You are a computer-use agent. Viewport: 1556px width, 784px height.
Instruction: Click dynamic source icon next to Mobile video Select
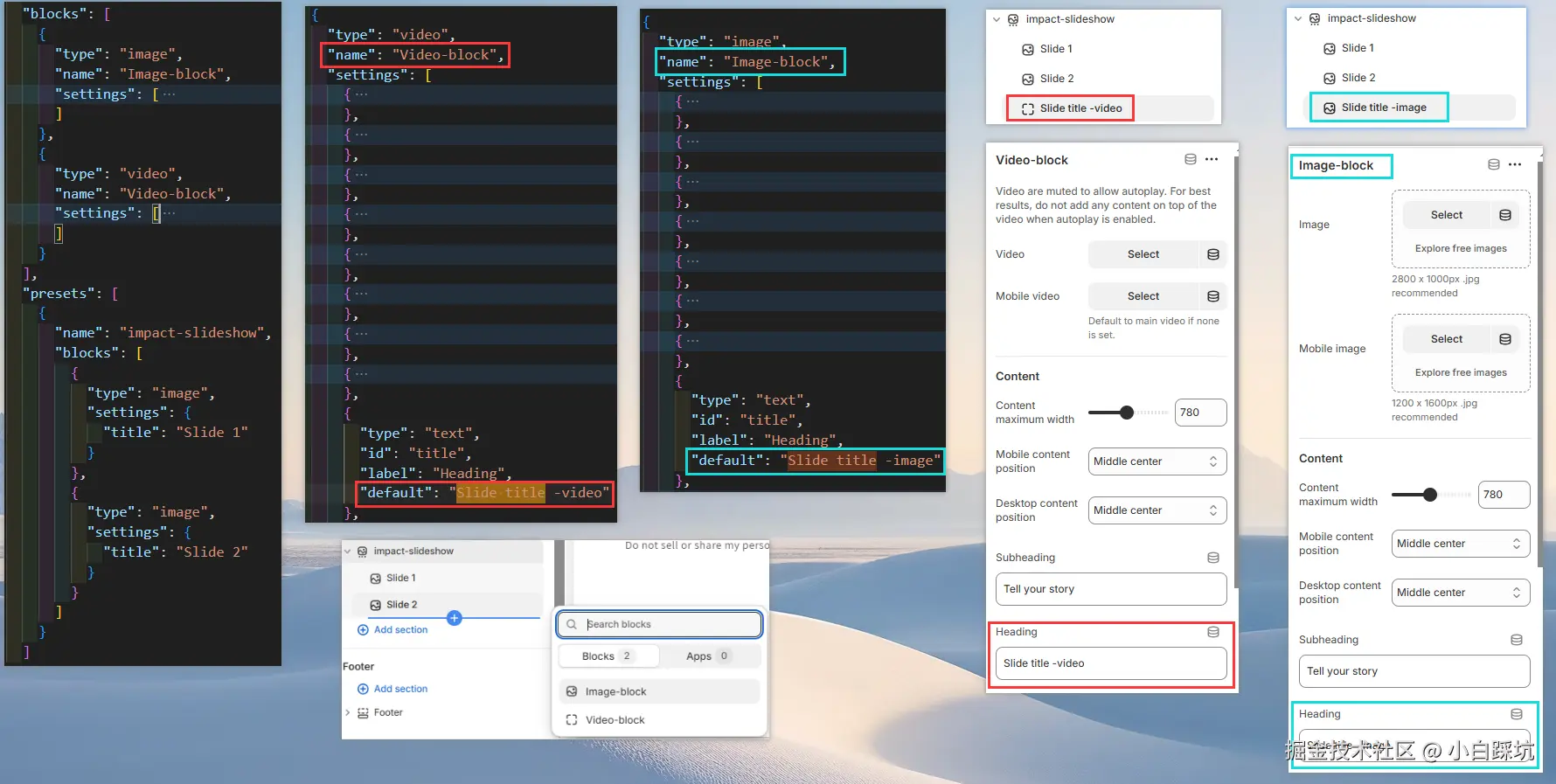(1213, 296)
